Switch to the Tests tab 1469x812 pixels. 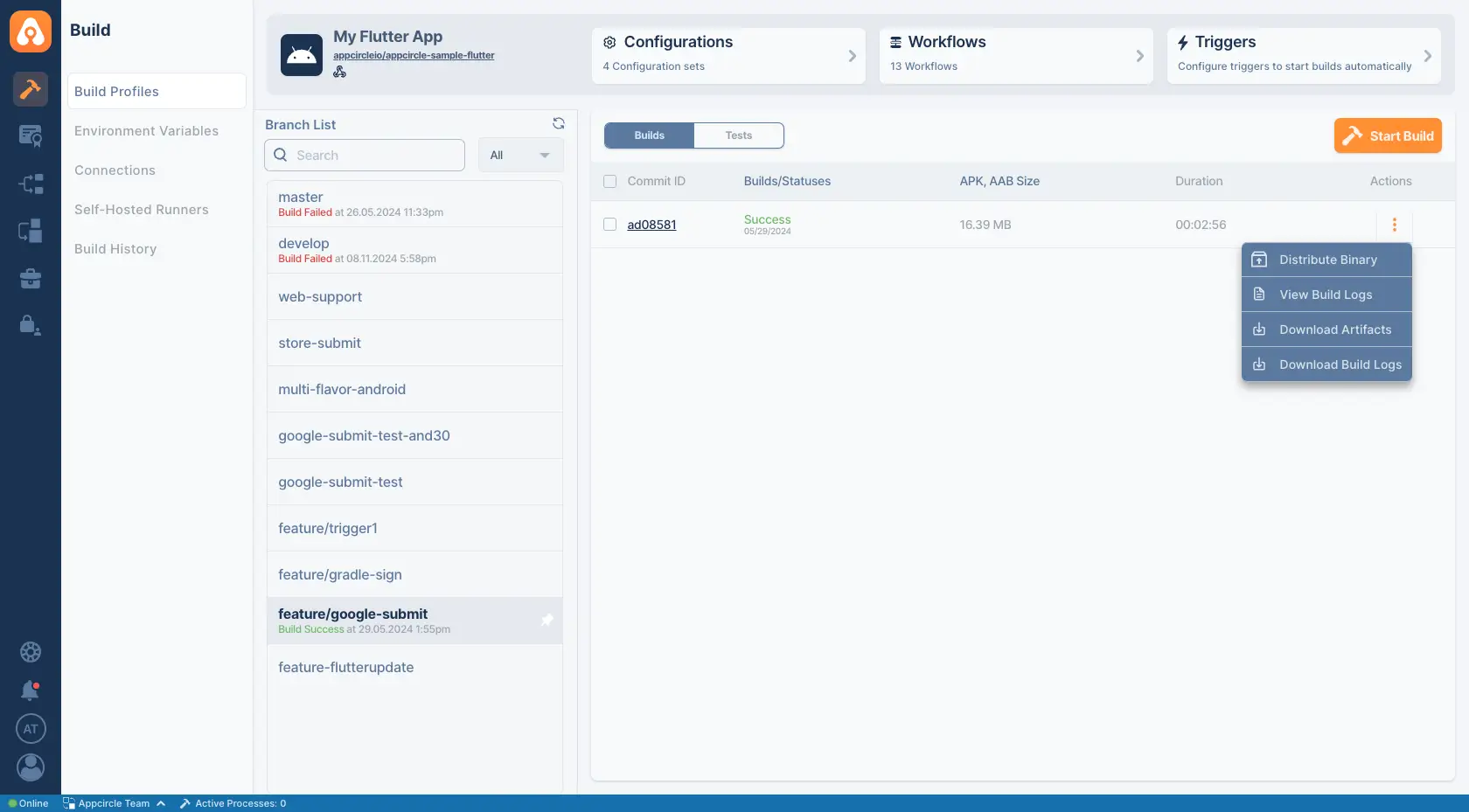(x=739, y=135)
